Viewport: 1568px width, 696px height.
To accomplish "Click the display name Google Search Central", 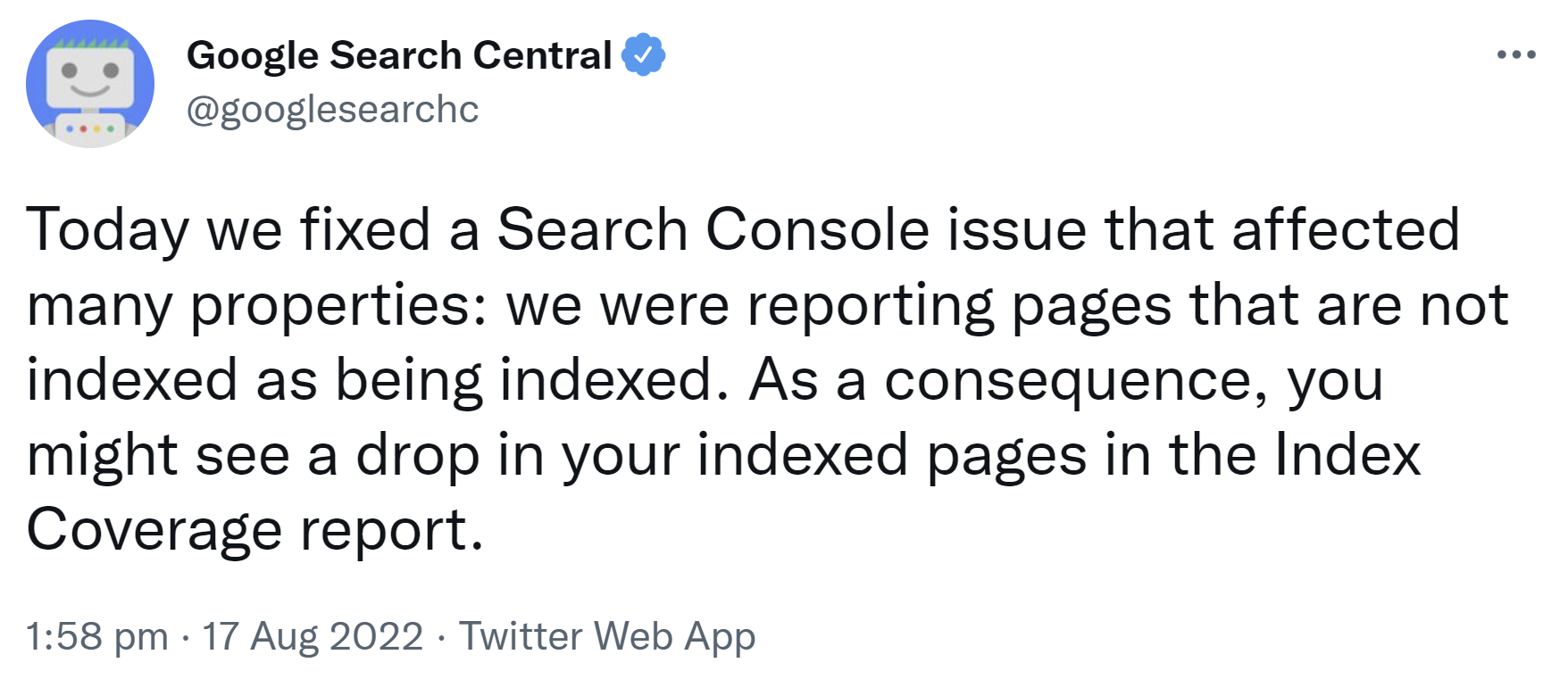I will 399,54.
